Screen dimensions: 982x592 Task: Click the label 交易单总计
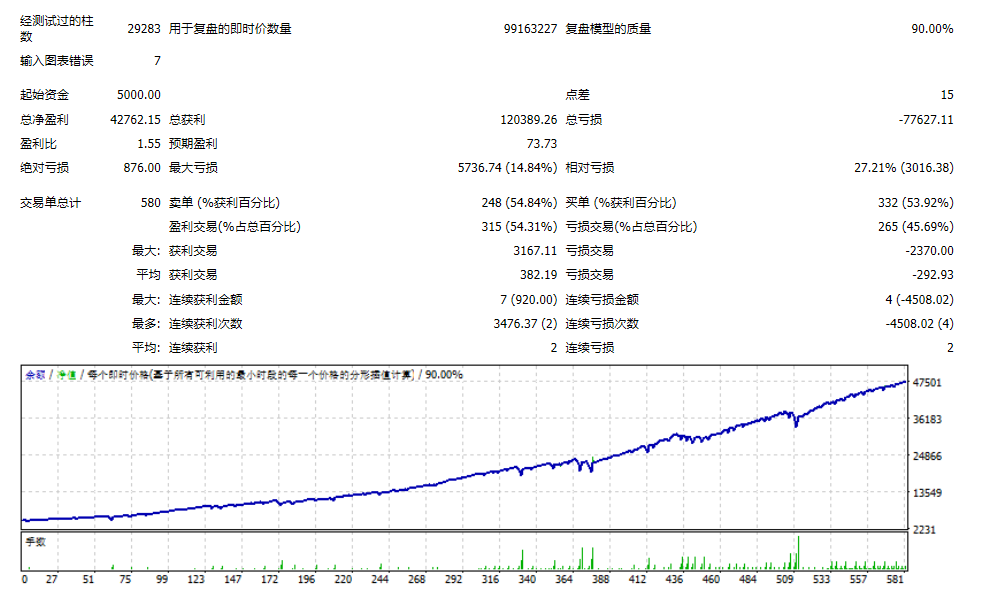(x=50, y=203)
